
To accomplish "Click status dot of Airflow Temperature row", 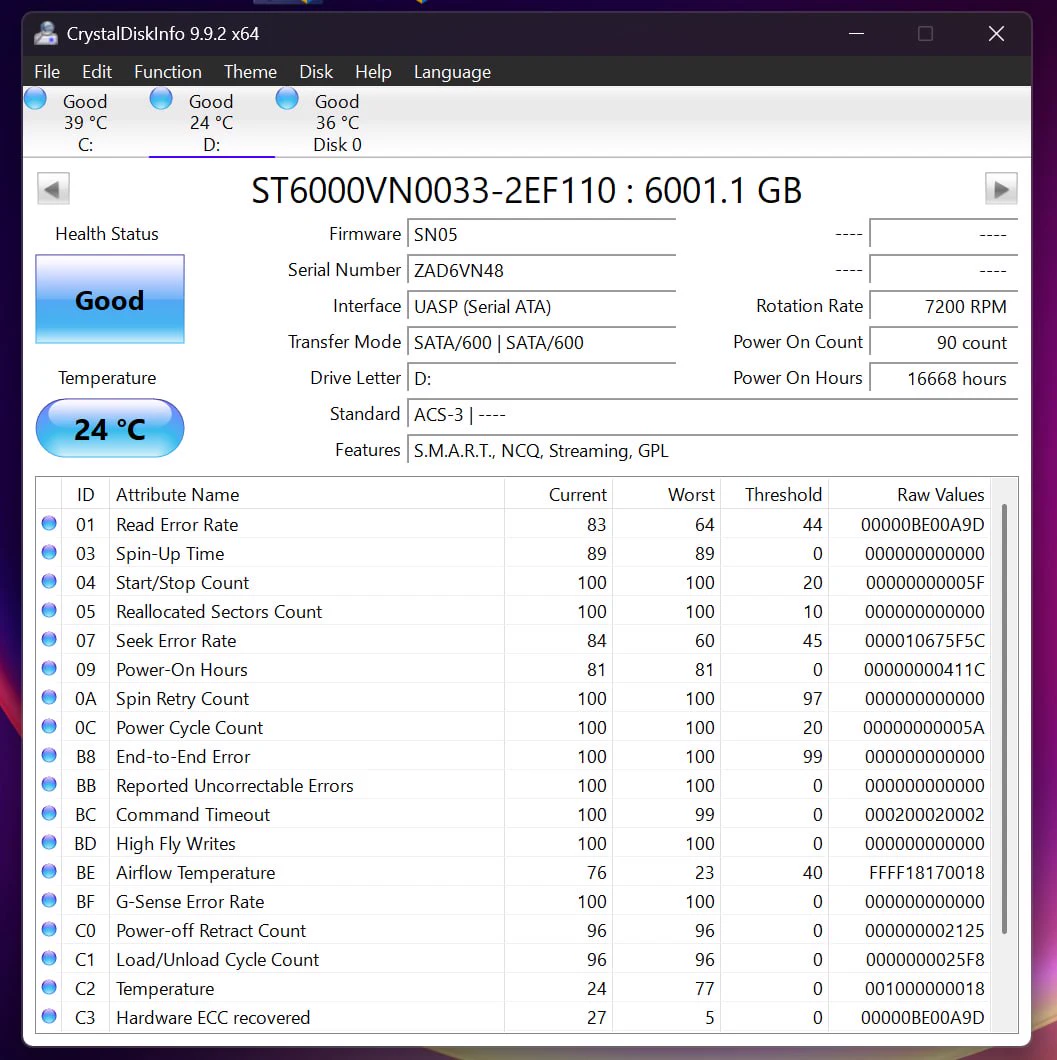I will 49,871.
